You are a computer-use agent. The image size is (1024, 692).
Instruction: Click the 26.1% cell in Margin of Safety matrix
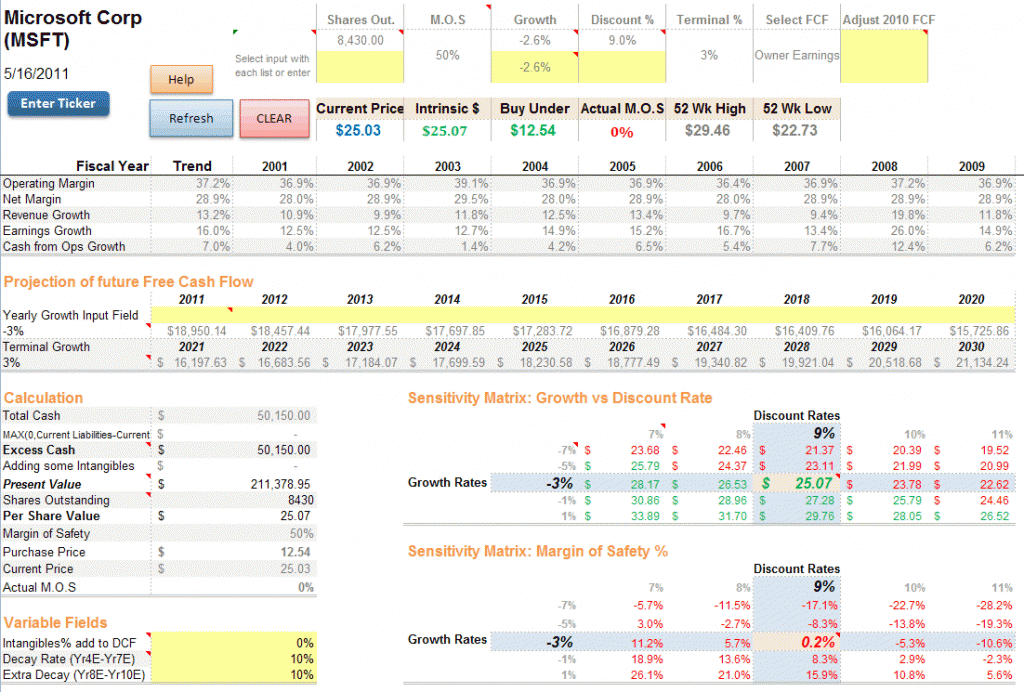click(x=647, y=675)
